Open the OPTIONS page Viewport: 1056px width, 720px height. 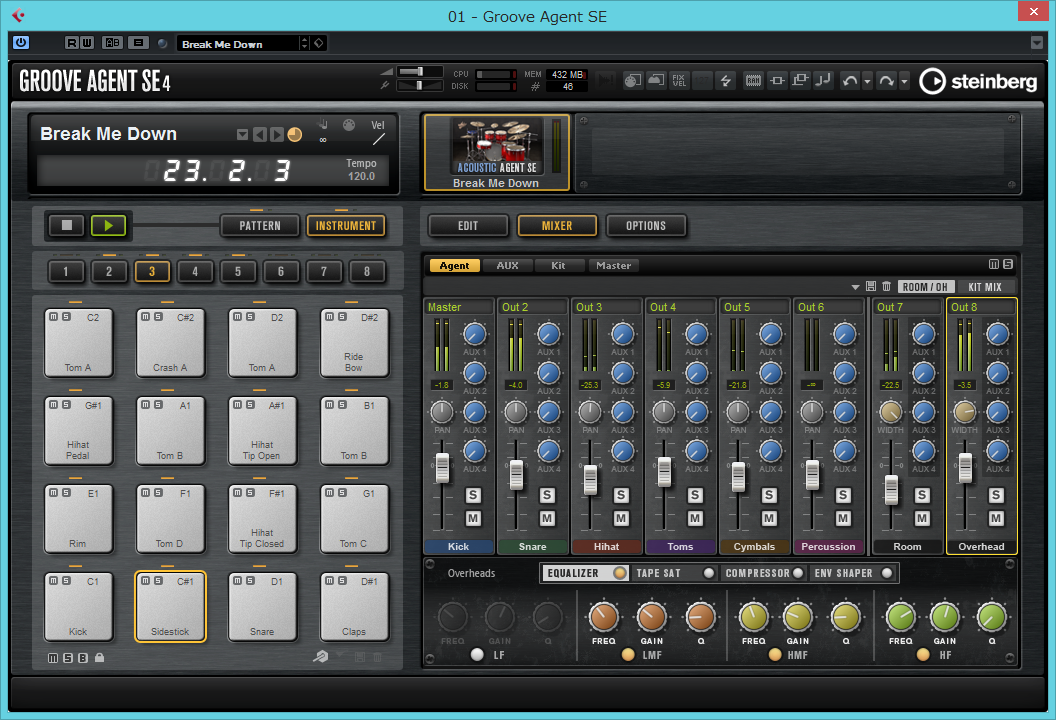[645, 225]
